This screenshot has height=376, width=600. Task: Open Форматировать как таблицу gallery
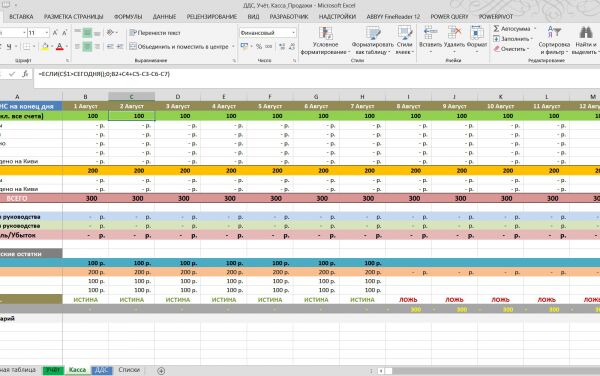(x=372, y=41)
